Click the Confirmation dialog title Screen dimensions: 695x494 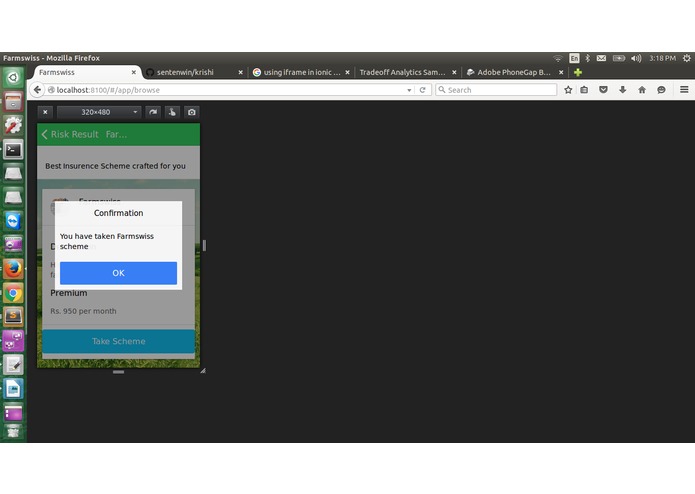click(x=118, y=213)
